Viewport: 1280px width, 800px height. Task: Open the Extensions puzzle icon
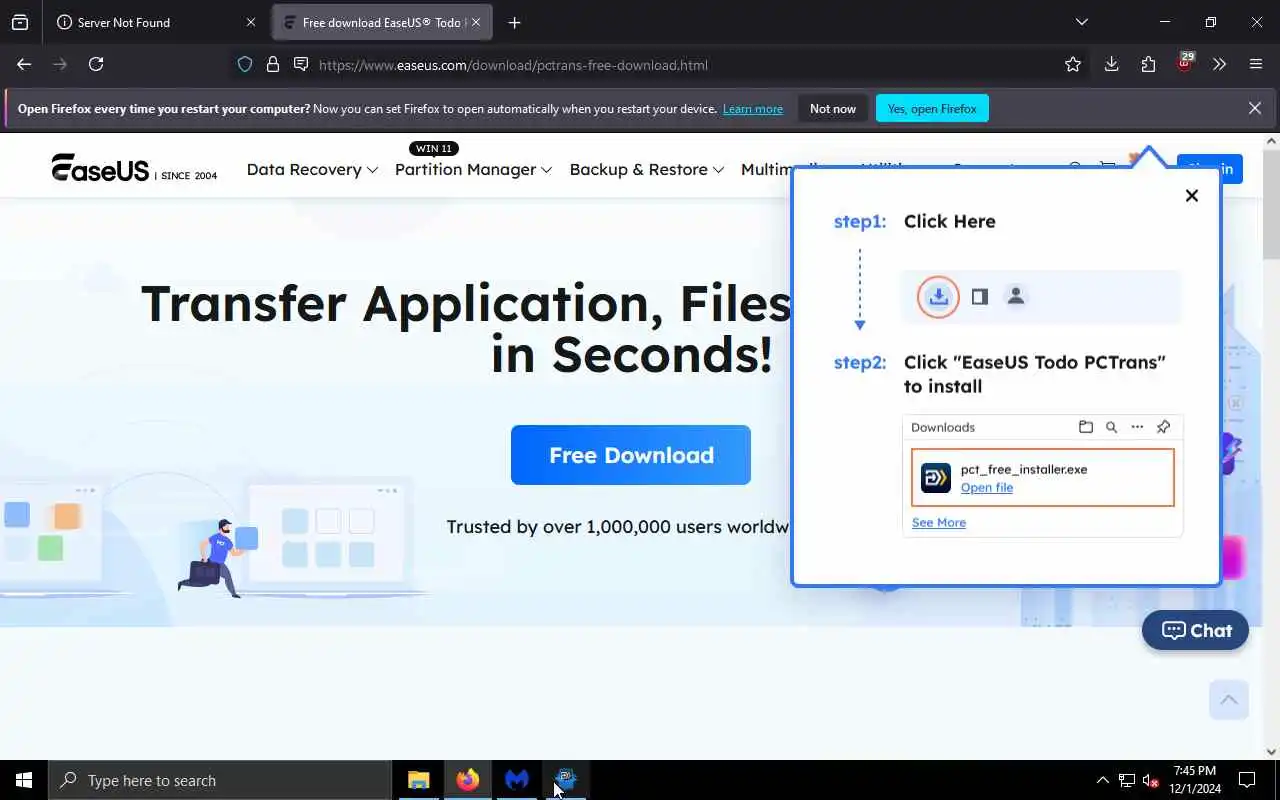(x=1148, y=64)
